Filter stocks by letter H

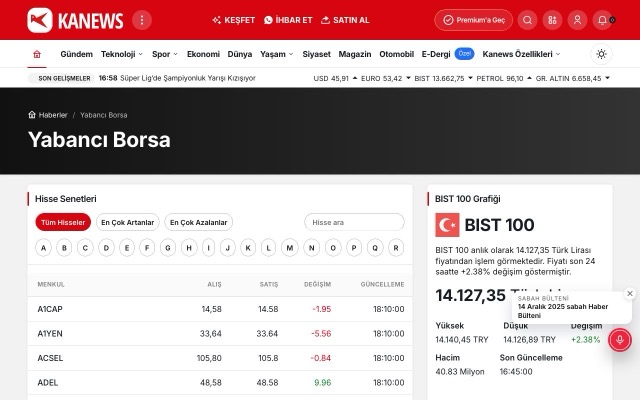189,248
